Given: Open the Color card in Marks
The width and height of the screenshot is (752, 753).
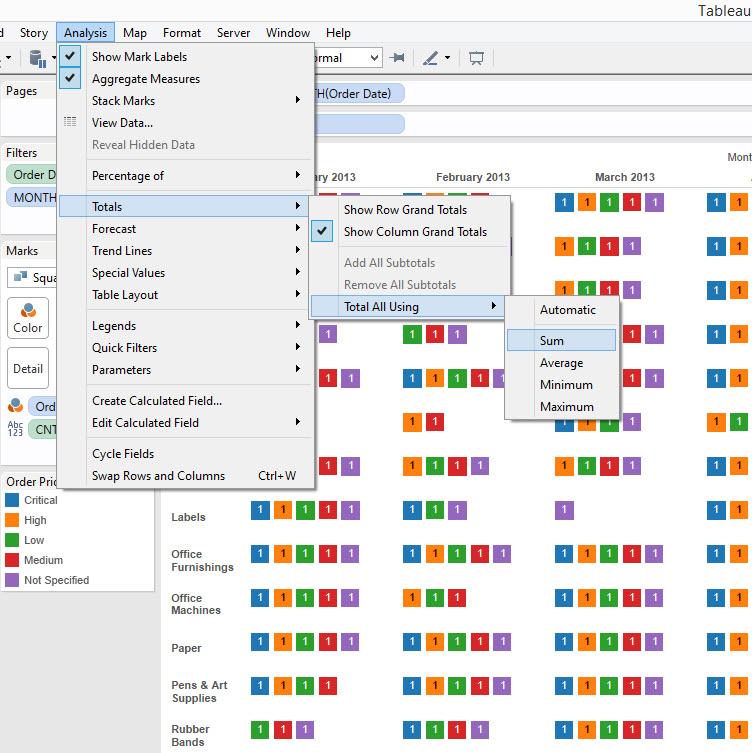Looking at the screenshot, I should (28, 316).
